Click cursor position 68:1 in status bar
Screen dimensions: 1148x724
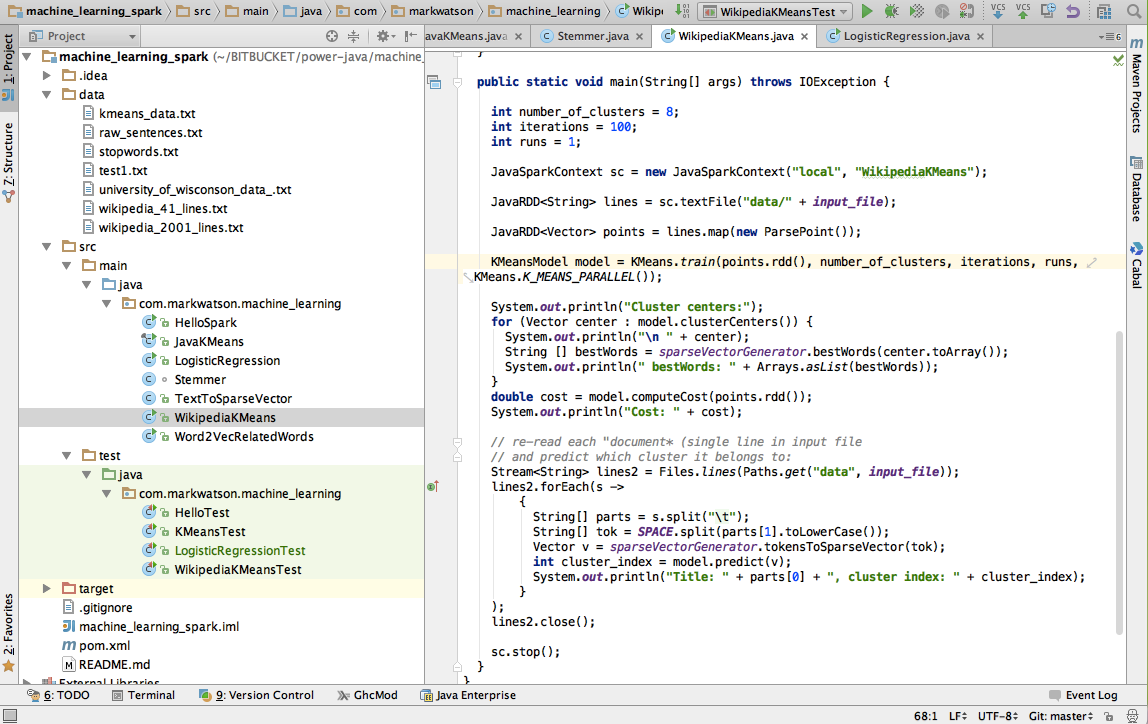point(925,716)
